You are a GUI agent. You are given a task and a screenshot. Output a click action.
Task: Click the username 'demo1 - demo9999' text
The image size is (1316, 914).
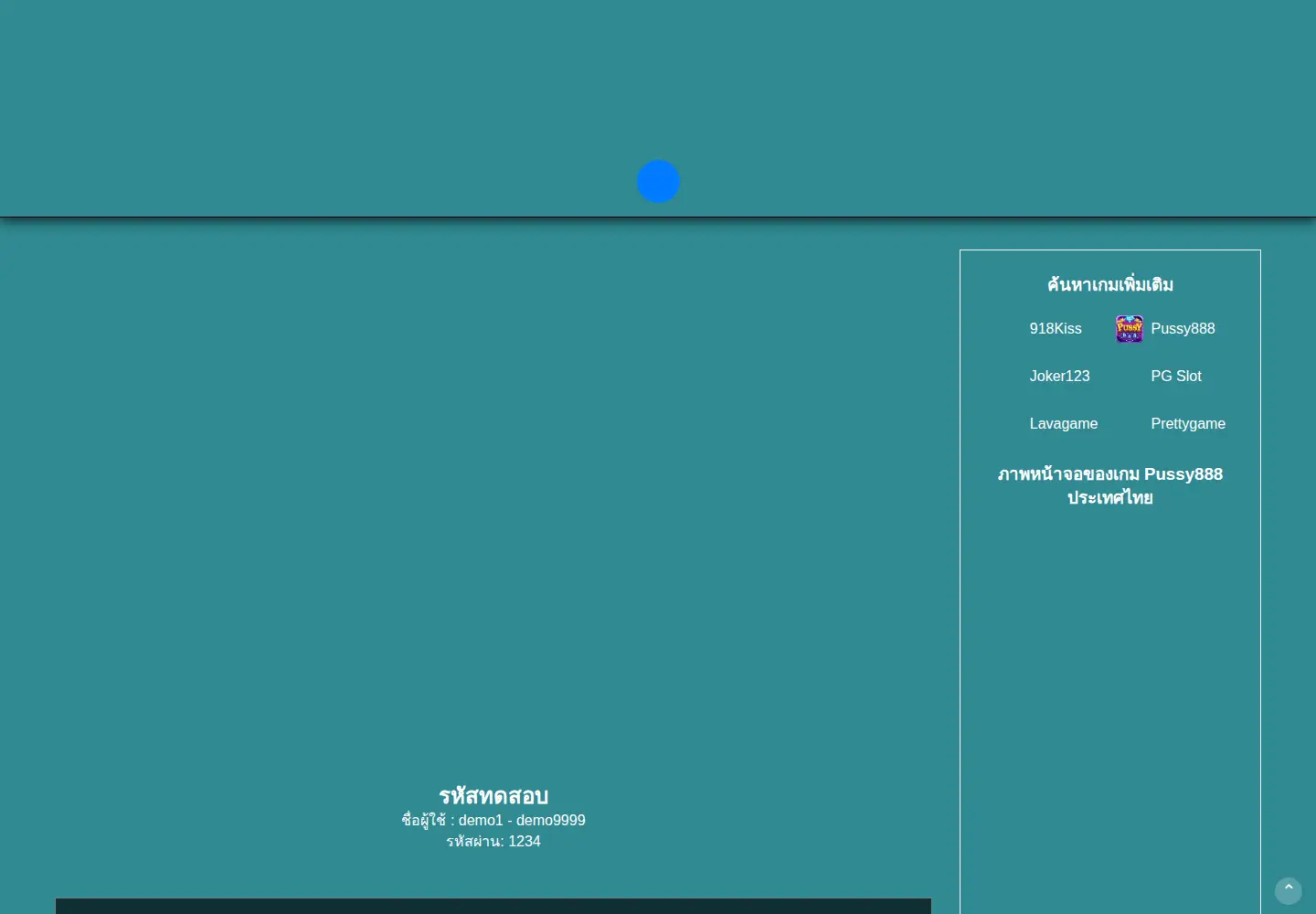pyautogui.click(x=522, y=821)
